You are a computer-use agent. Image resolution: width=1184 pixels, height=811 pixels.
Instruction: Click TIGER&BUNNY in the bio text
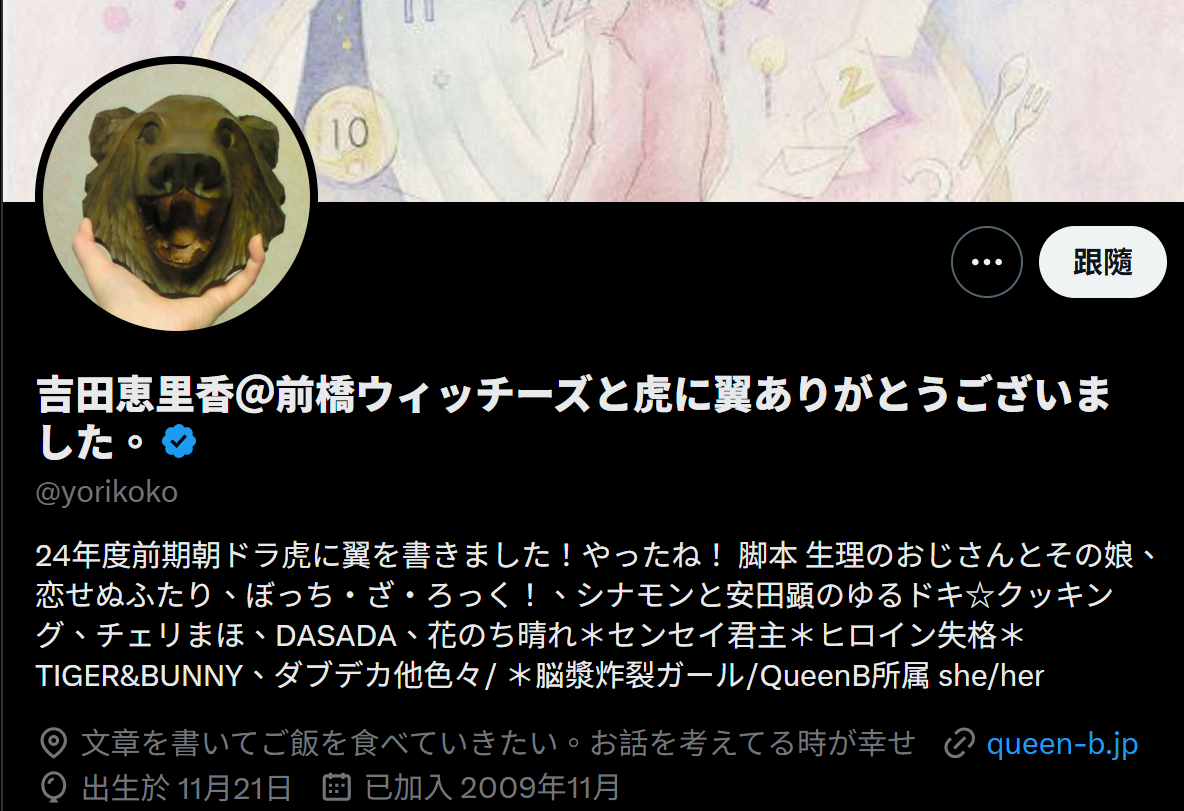[x=139, y=676]
